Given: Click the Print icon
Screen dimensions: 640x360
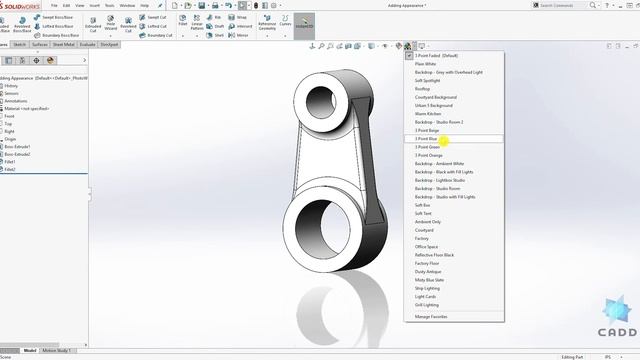Looking at the screenshot, I should [x=215, y=6].
